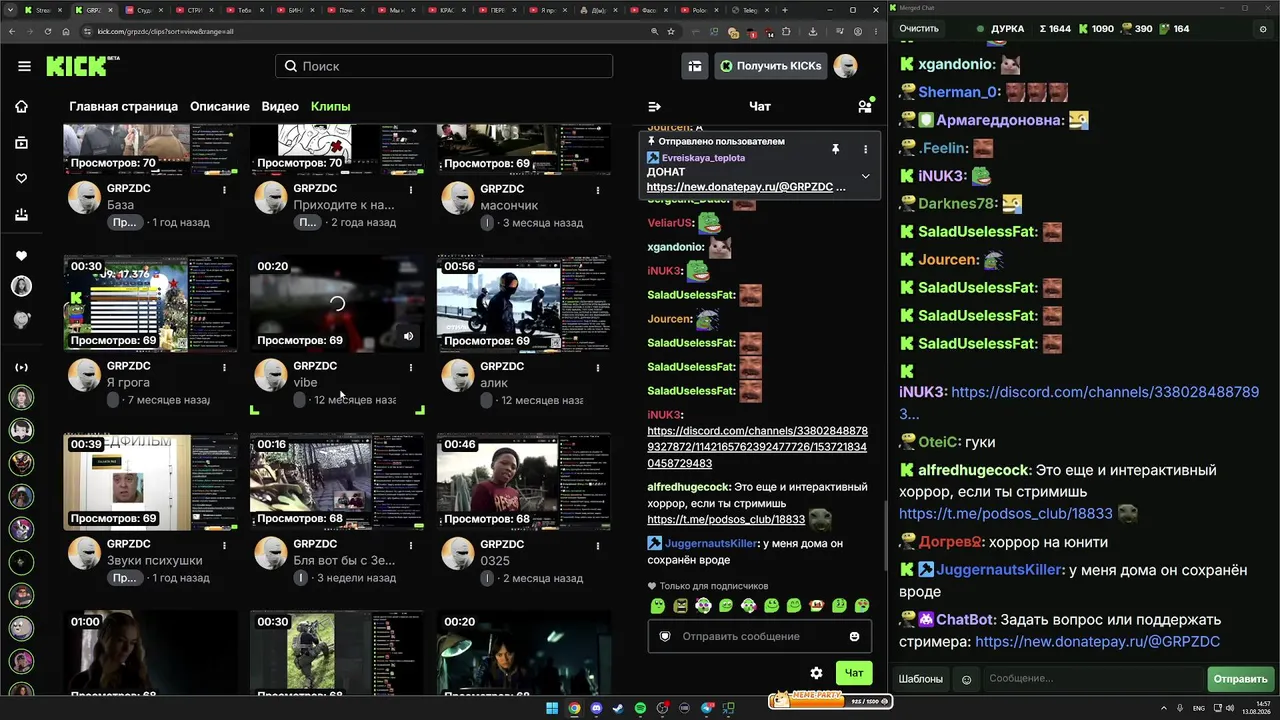The height and width of the screenshot is (720, 1280).
Task: Open a new browser tab
Action: pyautogui.click(x=785, y=10)
